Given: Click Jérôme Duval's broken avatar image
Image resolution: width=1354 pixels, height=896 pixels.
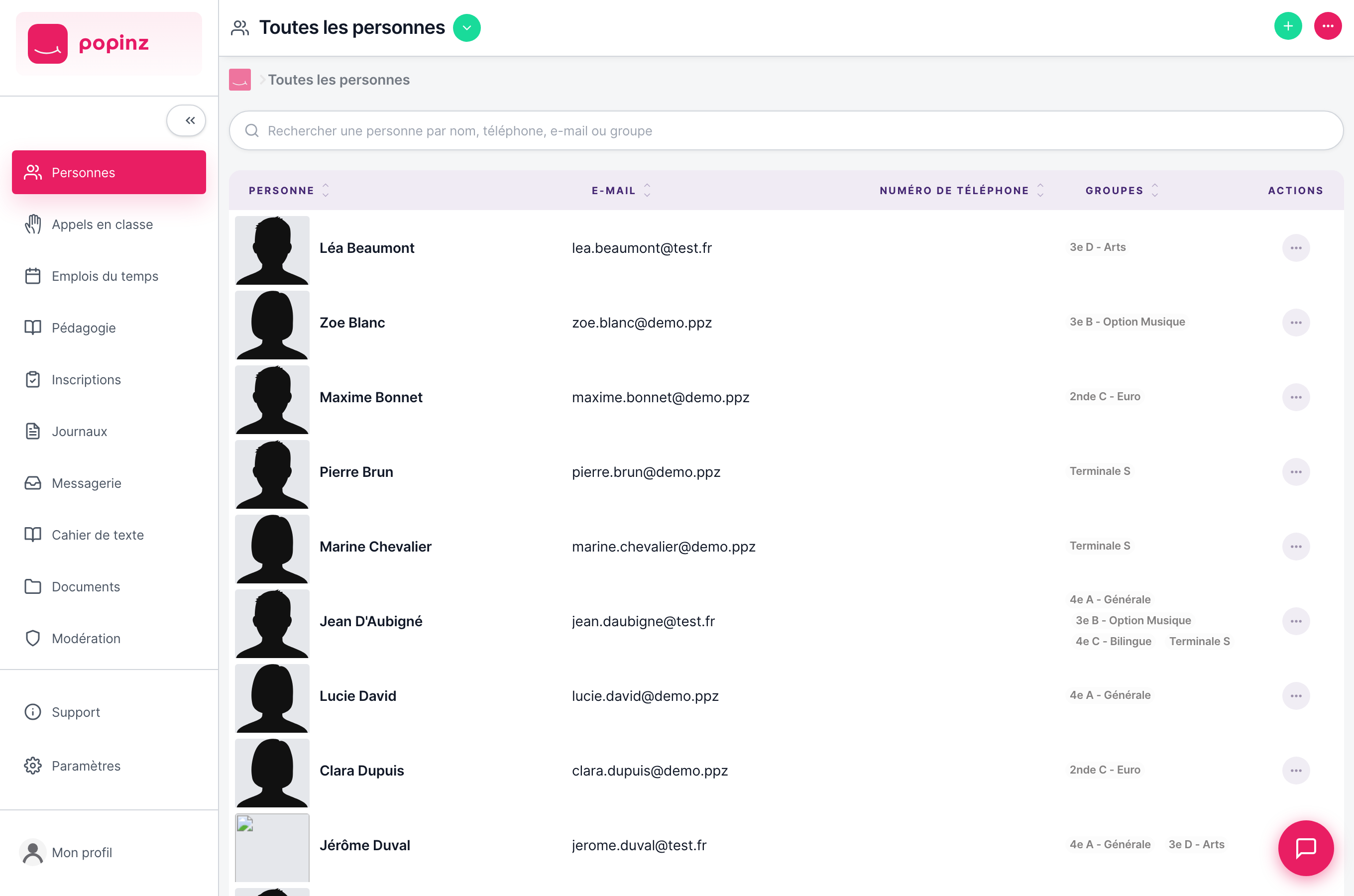Looking at the screenshot, I should coord(272,848).
